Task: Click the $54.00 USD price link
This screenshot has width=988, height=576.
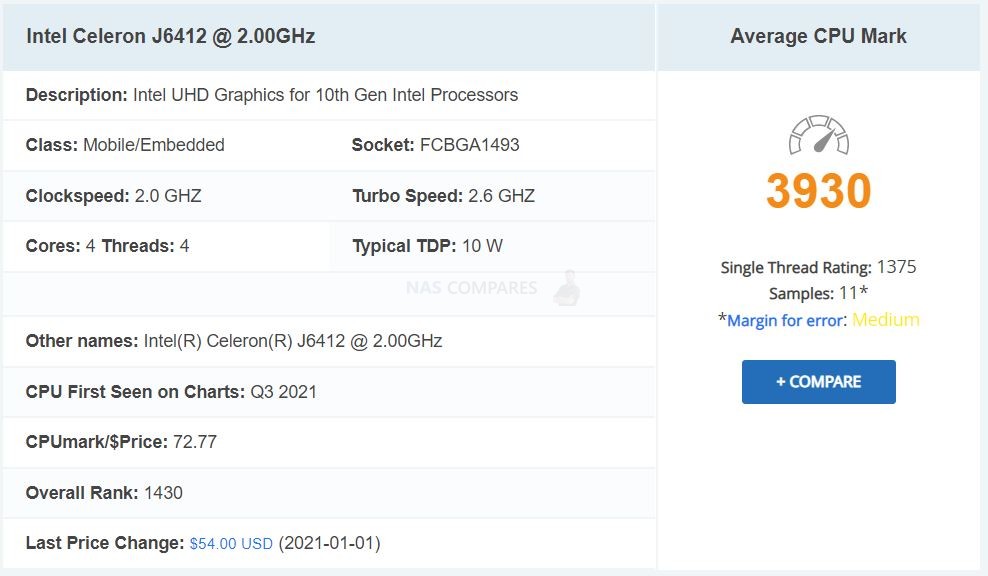Action: 231,543
